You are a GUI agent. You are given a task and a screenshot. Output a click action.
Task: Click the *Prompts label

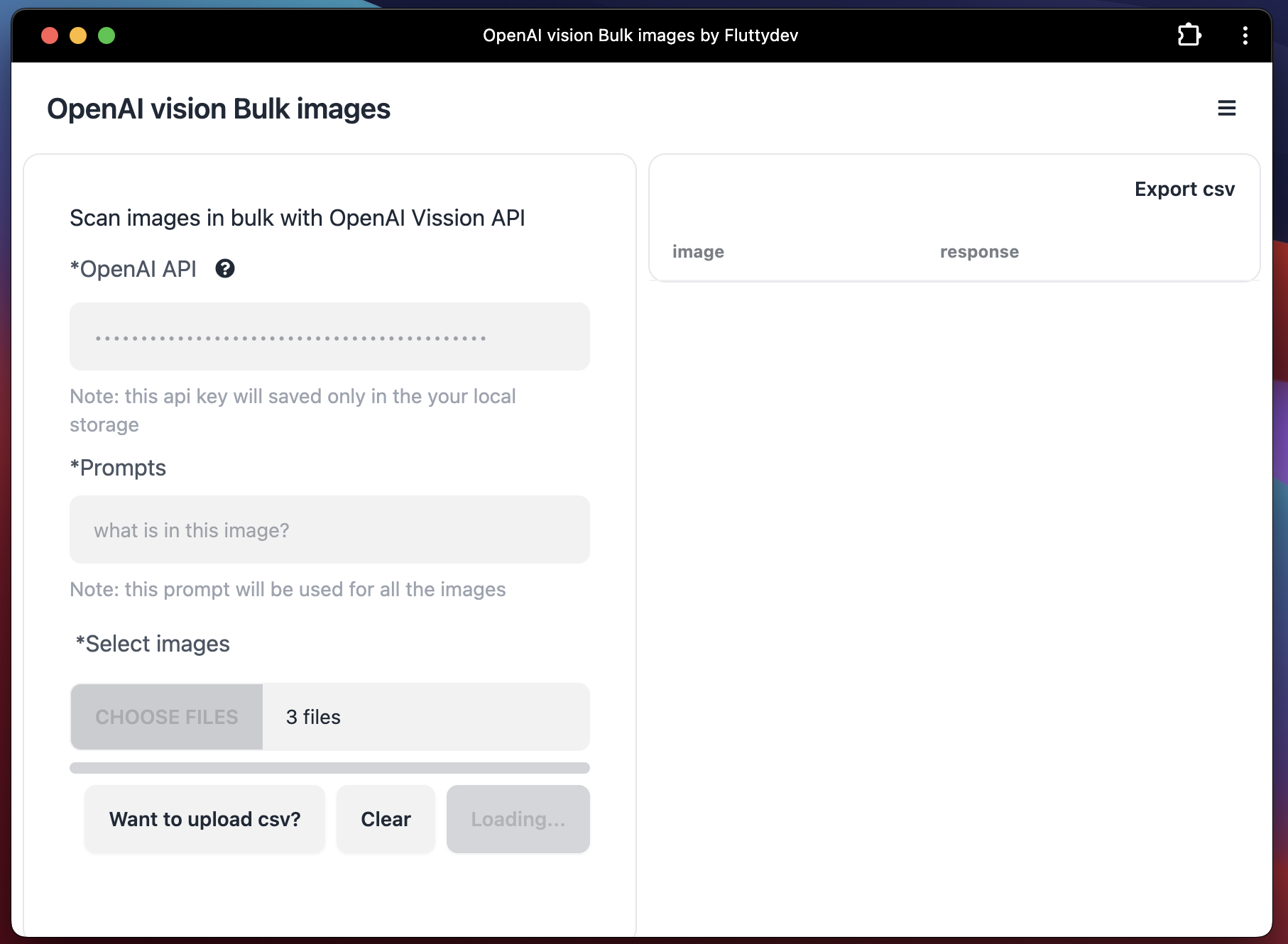pos(118,468)
